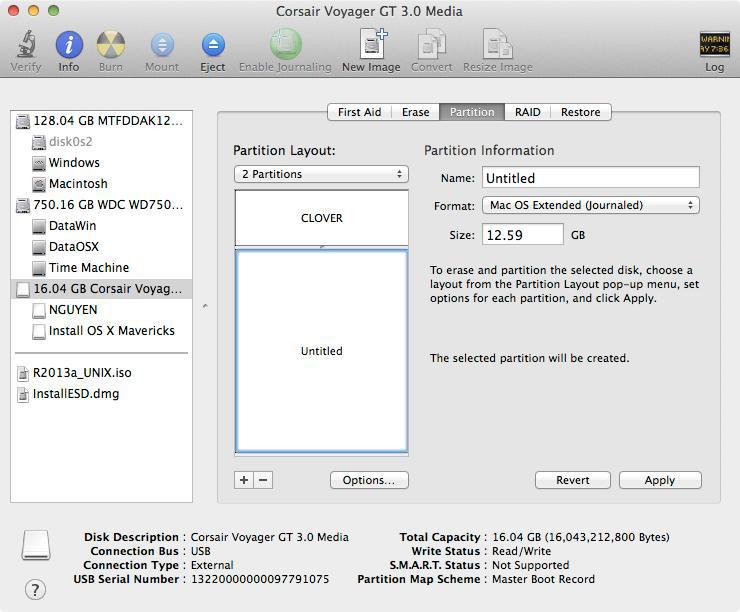
Task: Add a partition with plus button
Action: coord(244,480)
